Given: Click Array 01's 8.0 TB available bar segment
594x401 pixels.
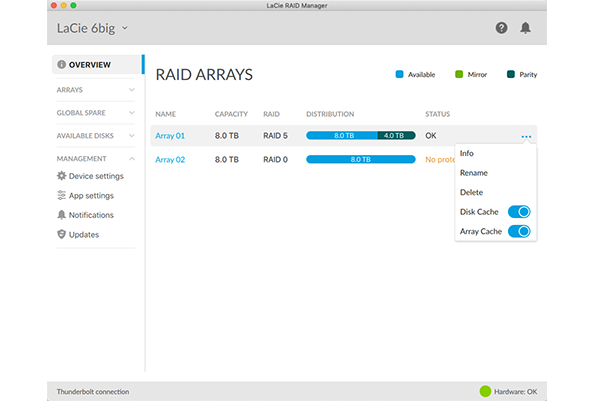Looking at the screenshot, I should 342,136.
